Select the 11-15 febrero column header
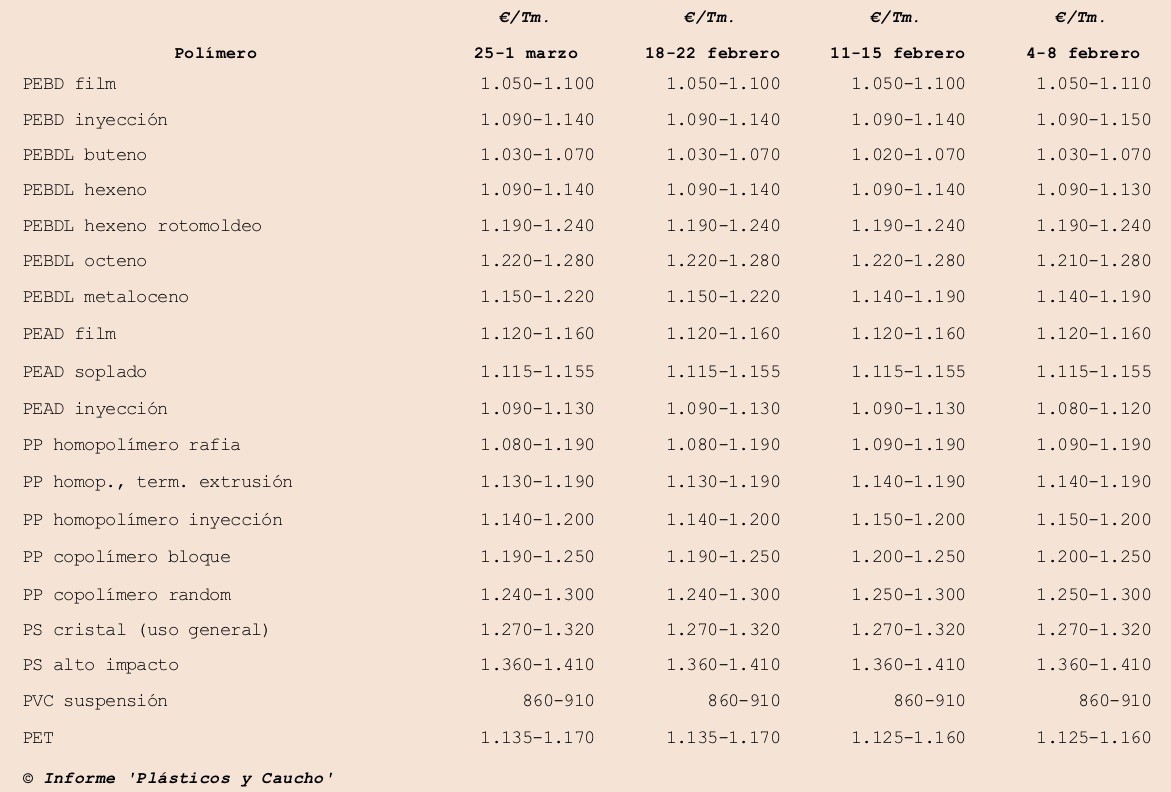 [898, 53]
